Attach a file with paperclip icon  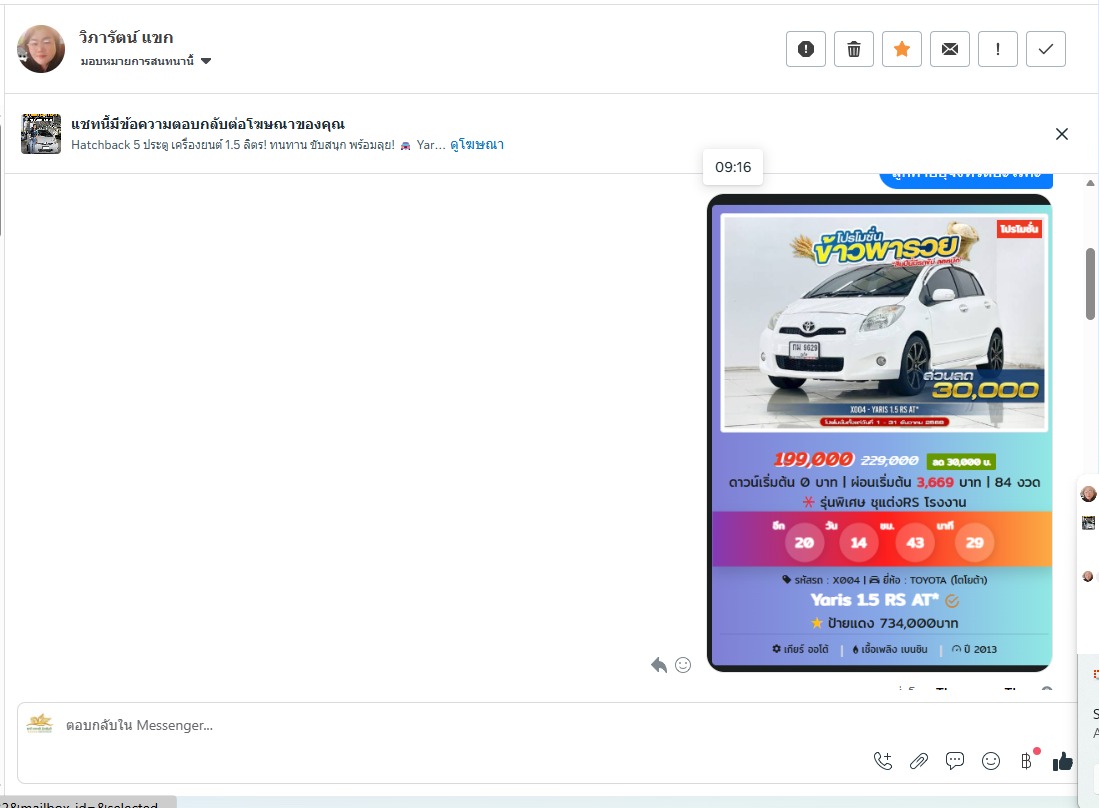[919, 761]
